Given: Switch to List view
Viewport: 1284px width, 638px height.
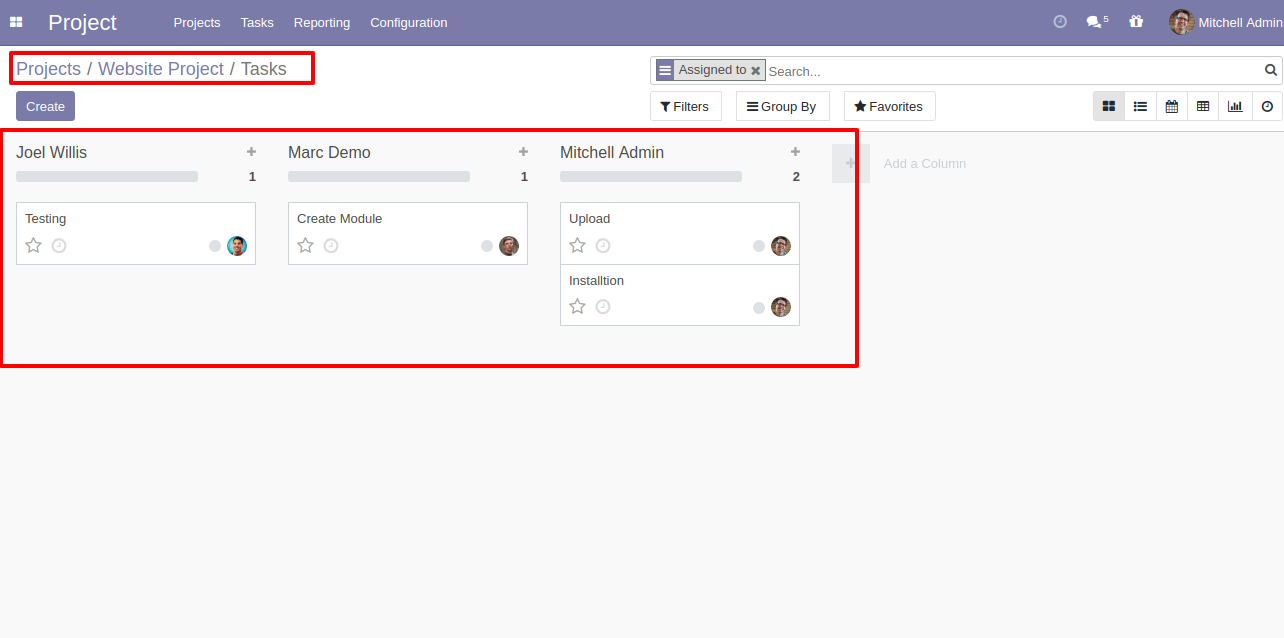Looking at the screenshot, I should (1140, 106).
